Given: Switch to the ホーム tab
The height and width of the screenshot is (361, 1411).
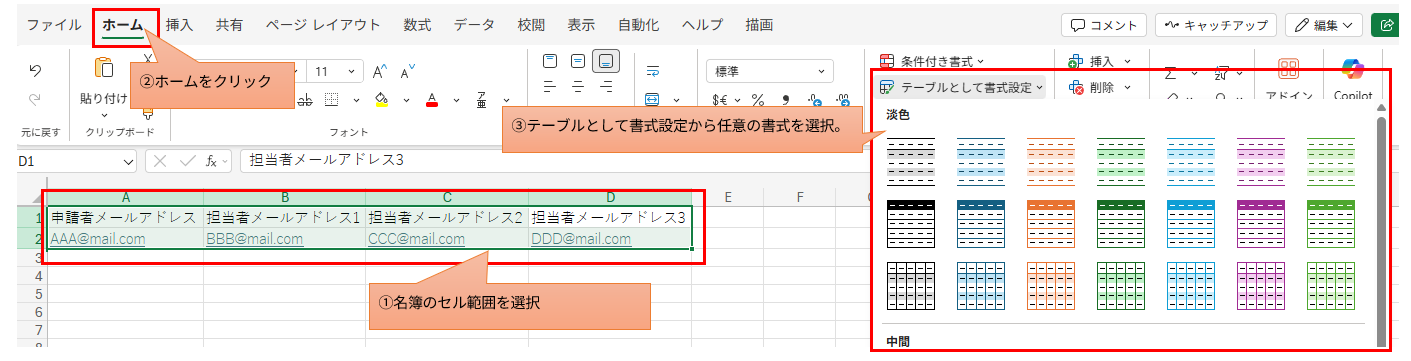Looking at the screenshot, I should 124,25.
